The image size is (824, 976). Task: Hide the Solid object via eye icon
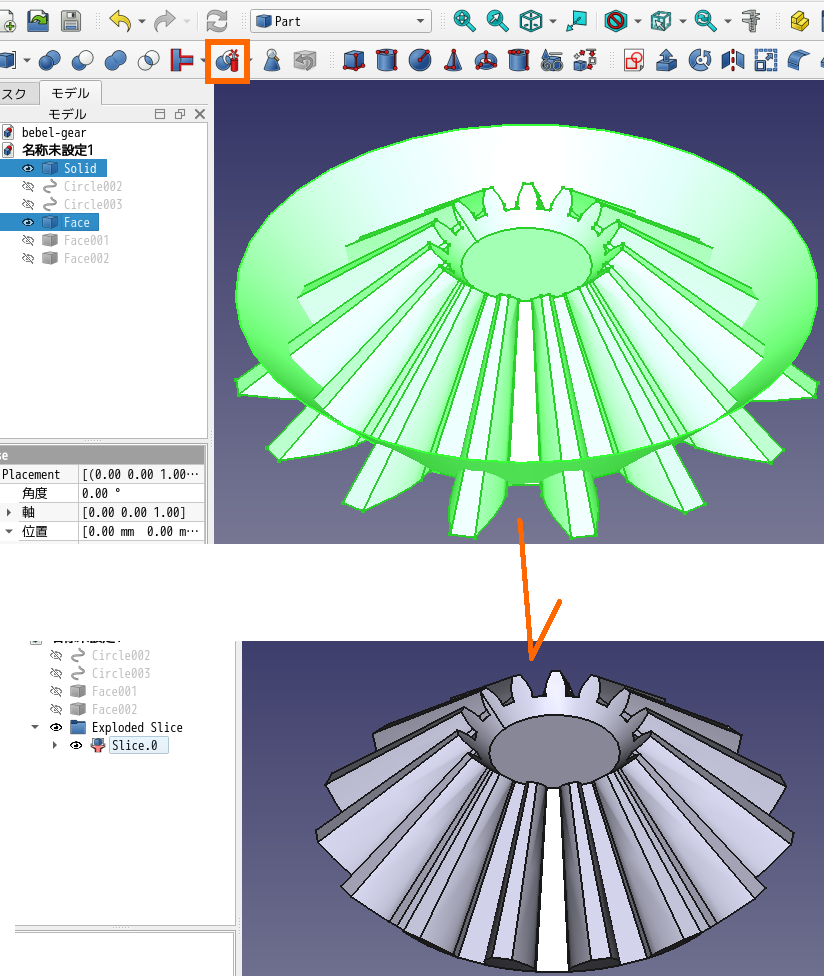tap(28, 169)
